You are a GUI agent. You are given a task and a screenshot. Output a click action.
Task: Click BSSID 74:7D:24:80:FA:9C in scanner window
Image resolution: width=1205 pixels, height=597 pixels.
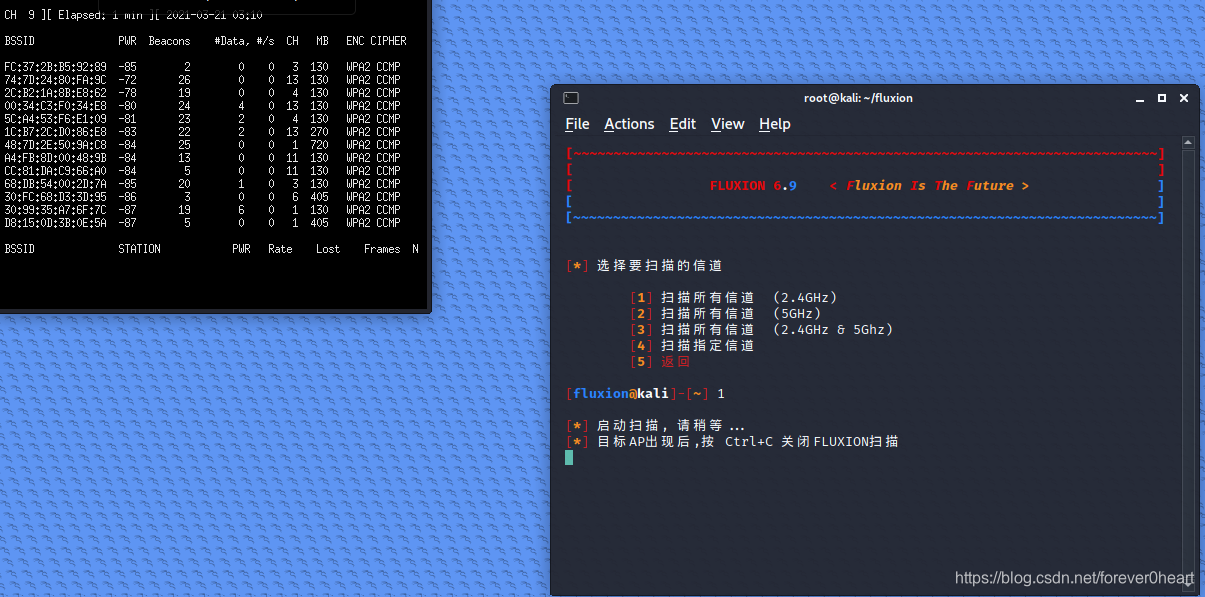click(x=55, y=80)
